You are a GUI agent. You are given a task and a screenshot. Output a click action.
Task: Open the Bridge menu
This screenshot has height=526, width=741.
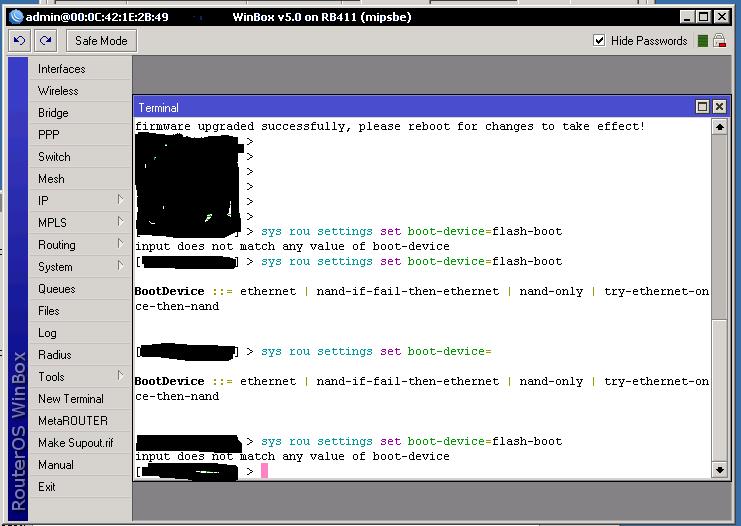coord(80,113)
